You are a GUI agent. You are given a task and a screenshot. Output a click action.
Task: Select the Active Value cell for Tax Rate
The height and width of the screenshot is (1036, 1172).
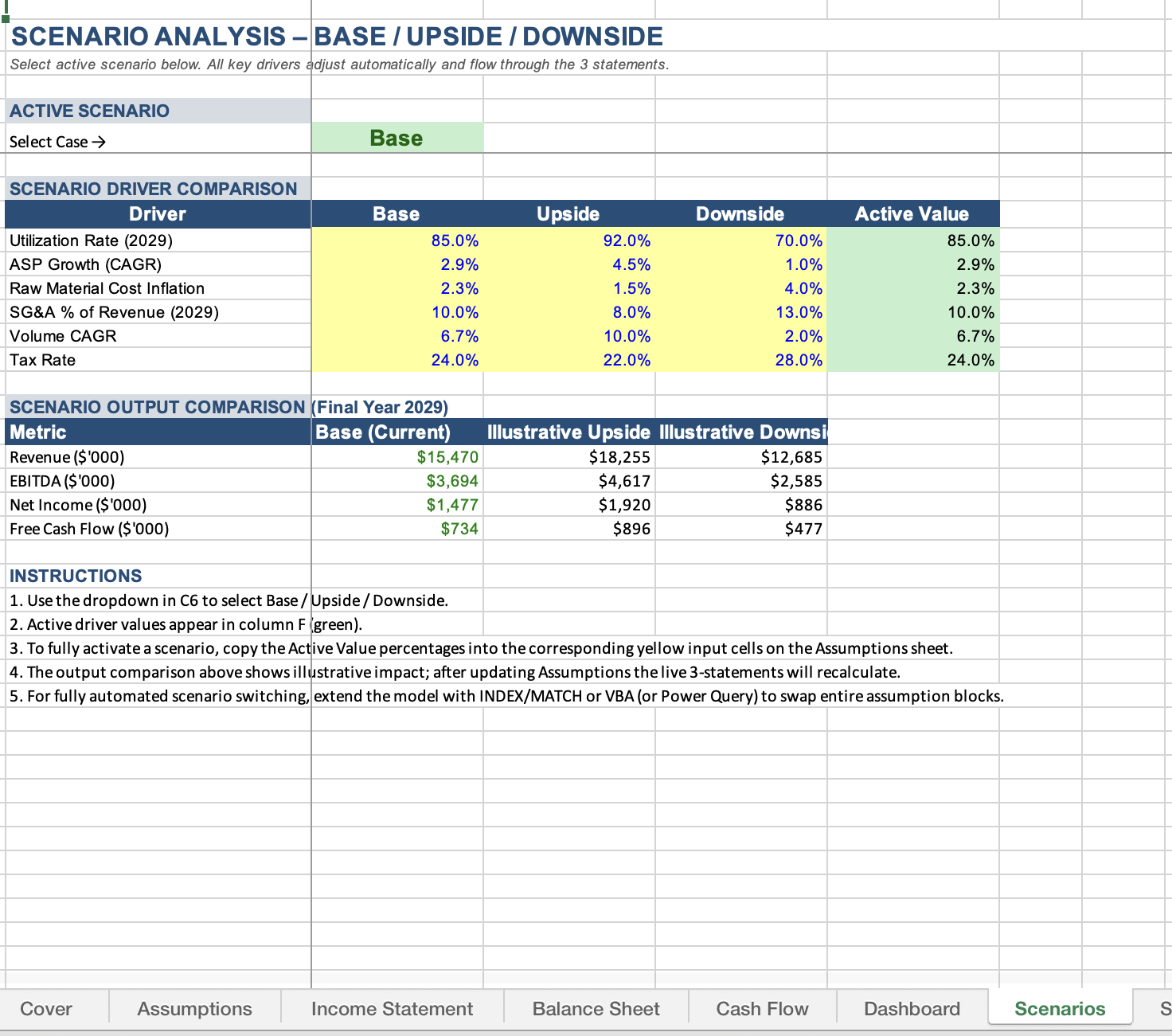[x=913, y=360]
